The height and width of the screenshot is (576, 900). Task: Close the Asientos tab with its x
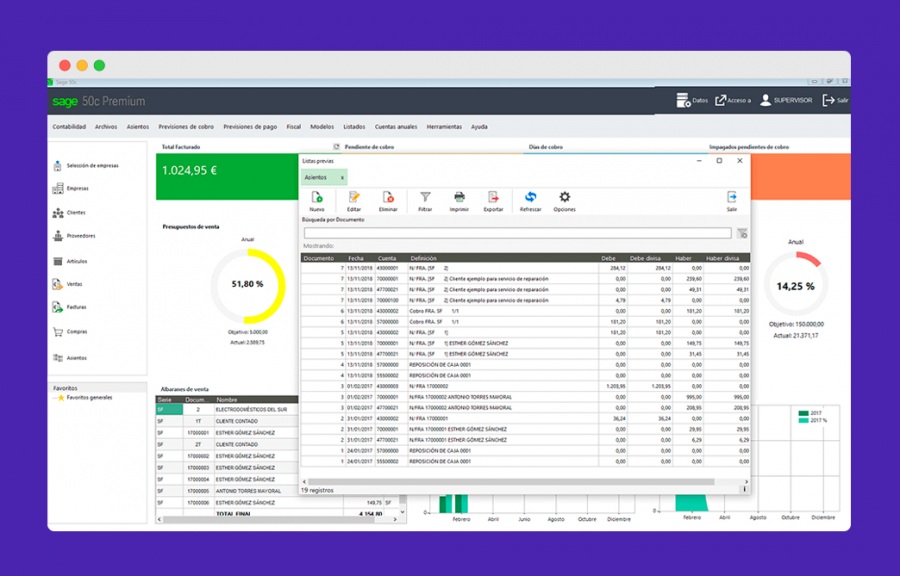tap(342, 178)
